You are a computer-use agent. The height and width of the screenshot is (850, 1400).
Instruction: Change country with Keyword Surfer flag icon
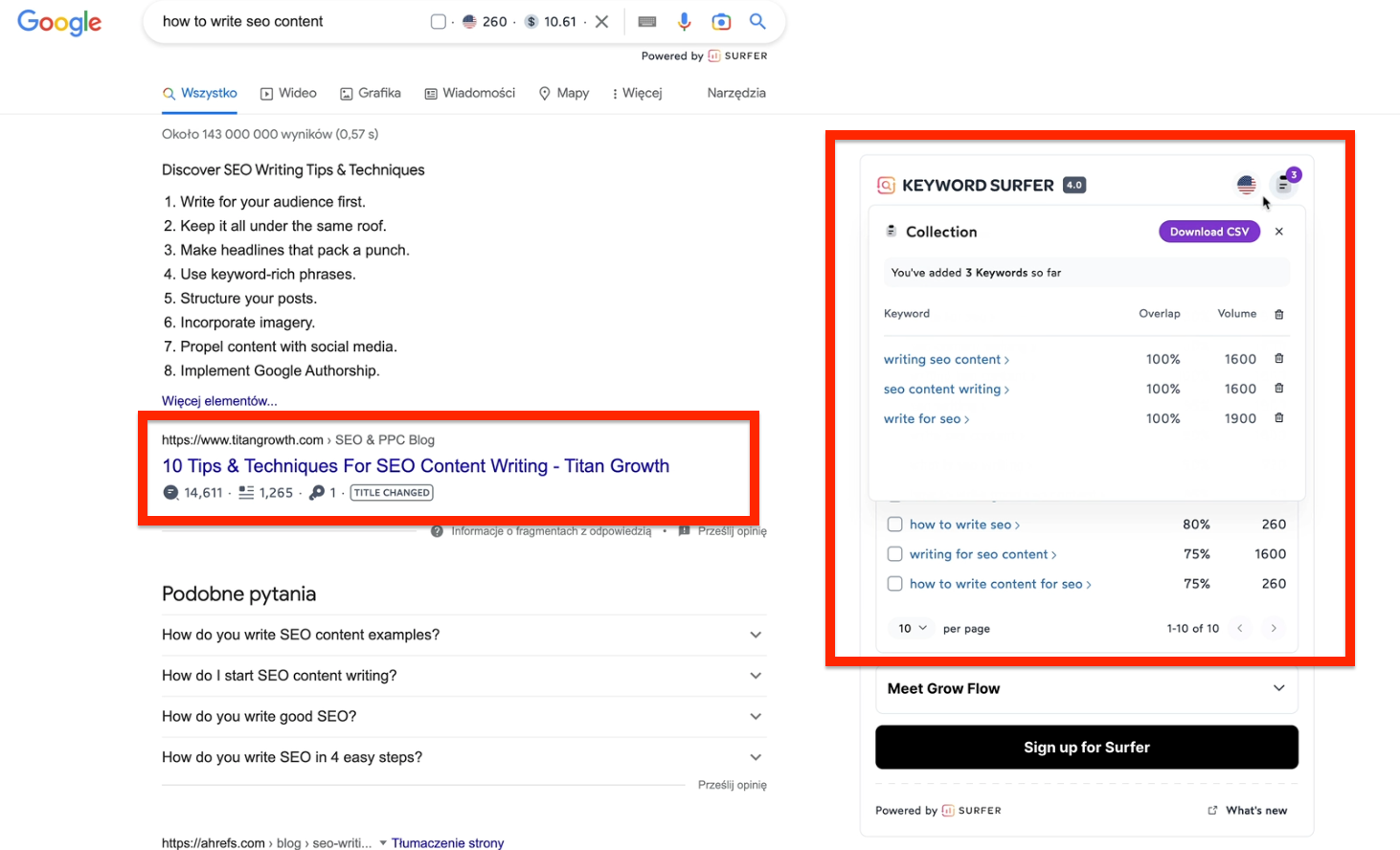click(1246, 185)
